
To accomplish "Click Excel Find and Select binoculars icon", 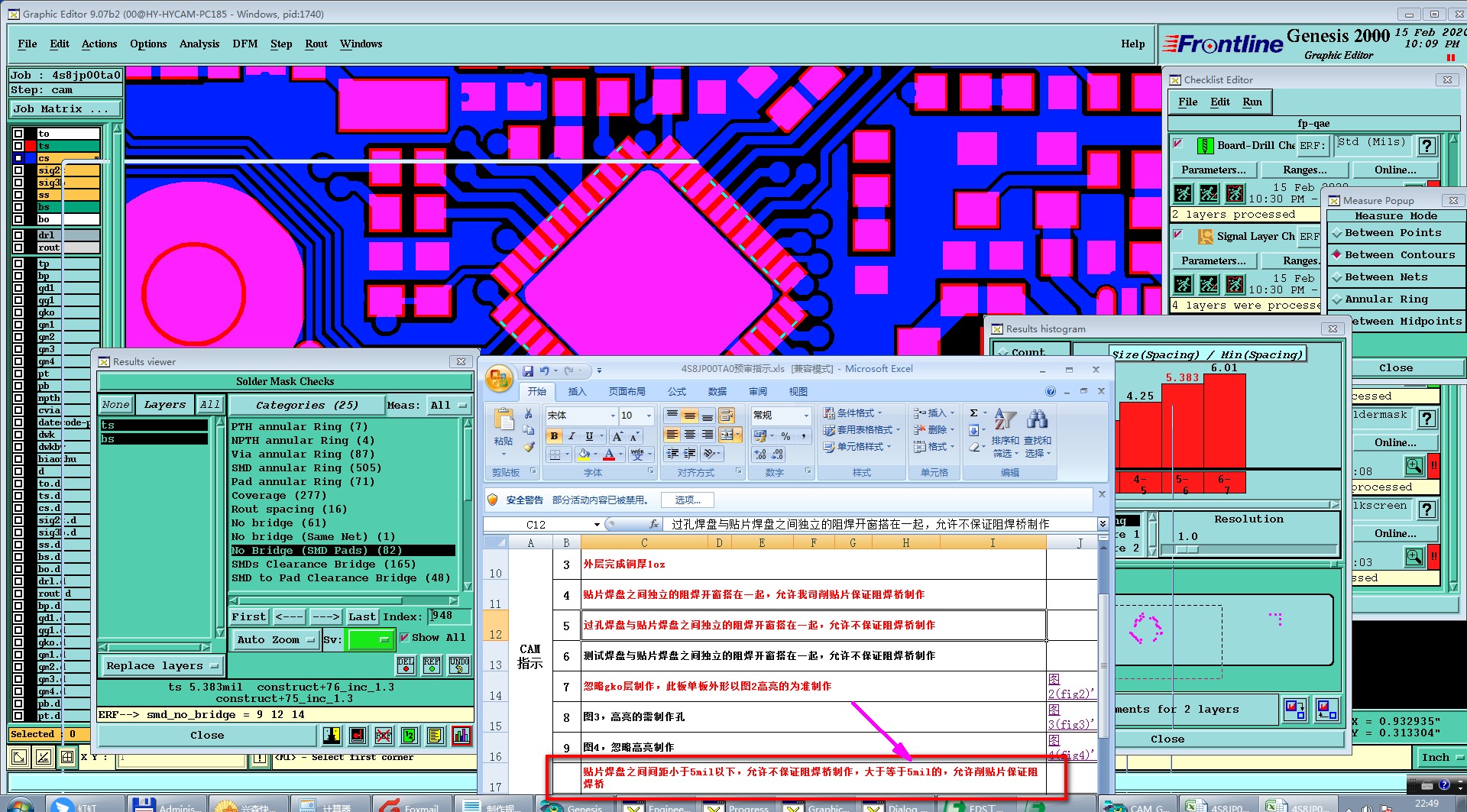I will click(1037, 419).
